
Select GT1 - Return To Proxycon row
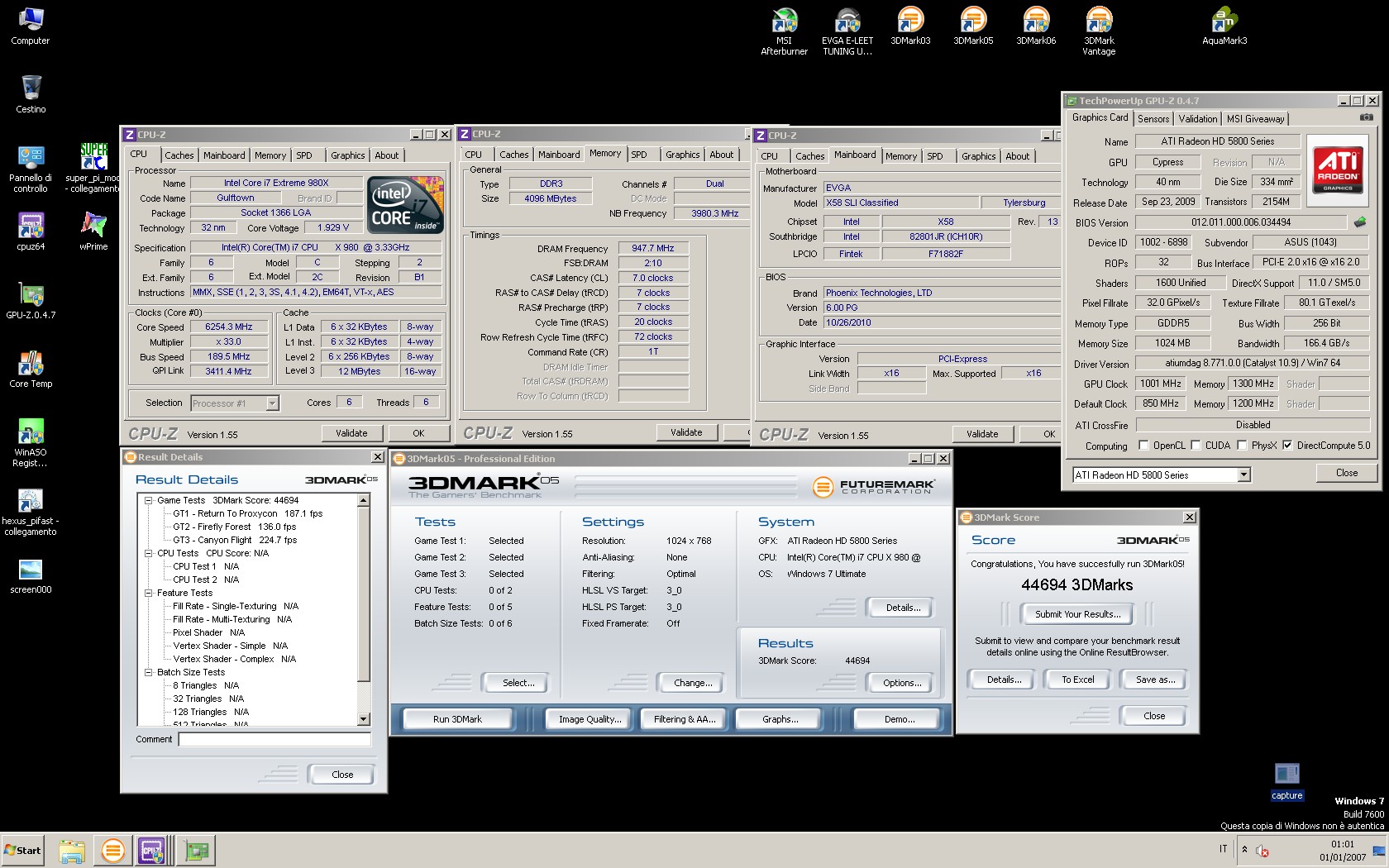[247, 513]
